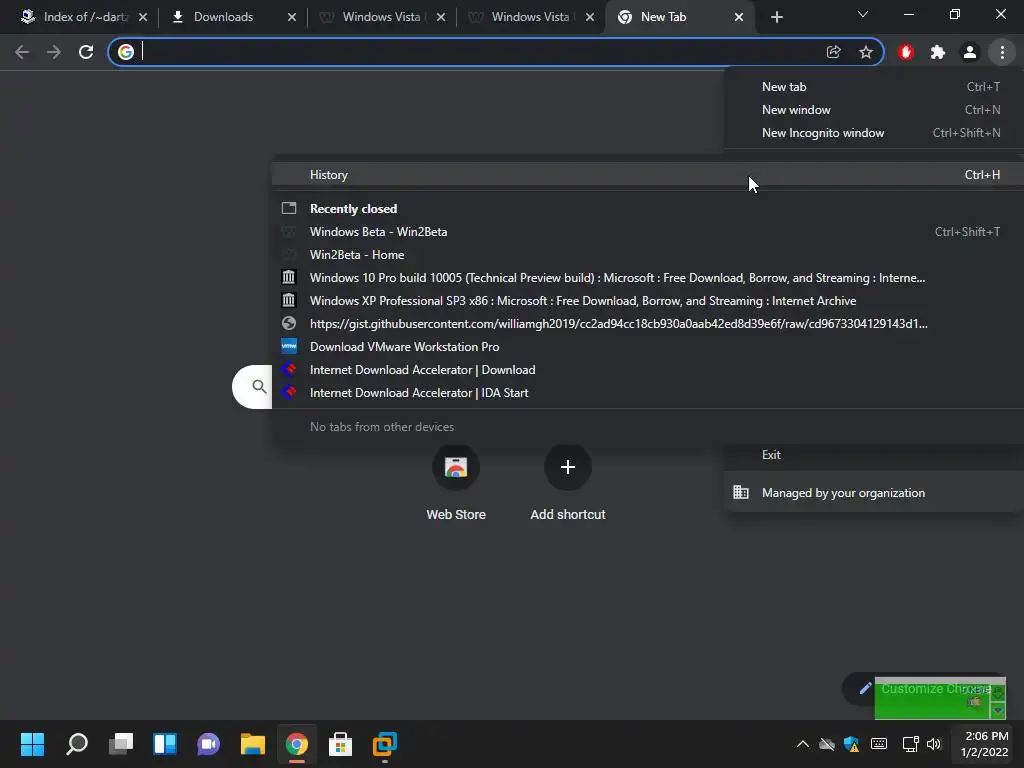Screen dimensions: 1024x768
Task: Open the red ad blocker extension icon
Action: (906, 52)
